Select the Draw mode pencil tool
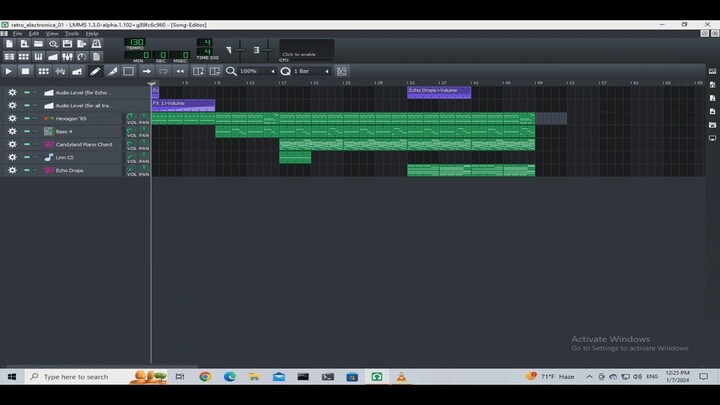Viewport: 720px width, 405px height. point(96,71)
